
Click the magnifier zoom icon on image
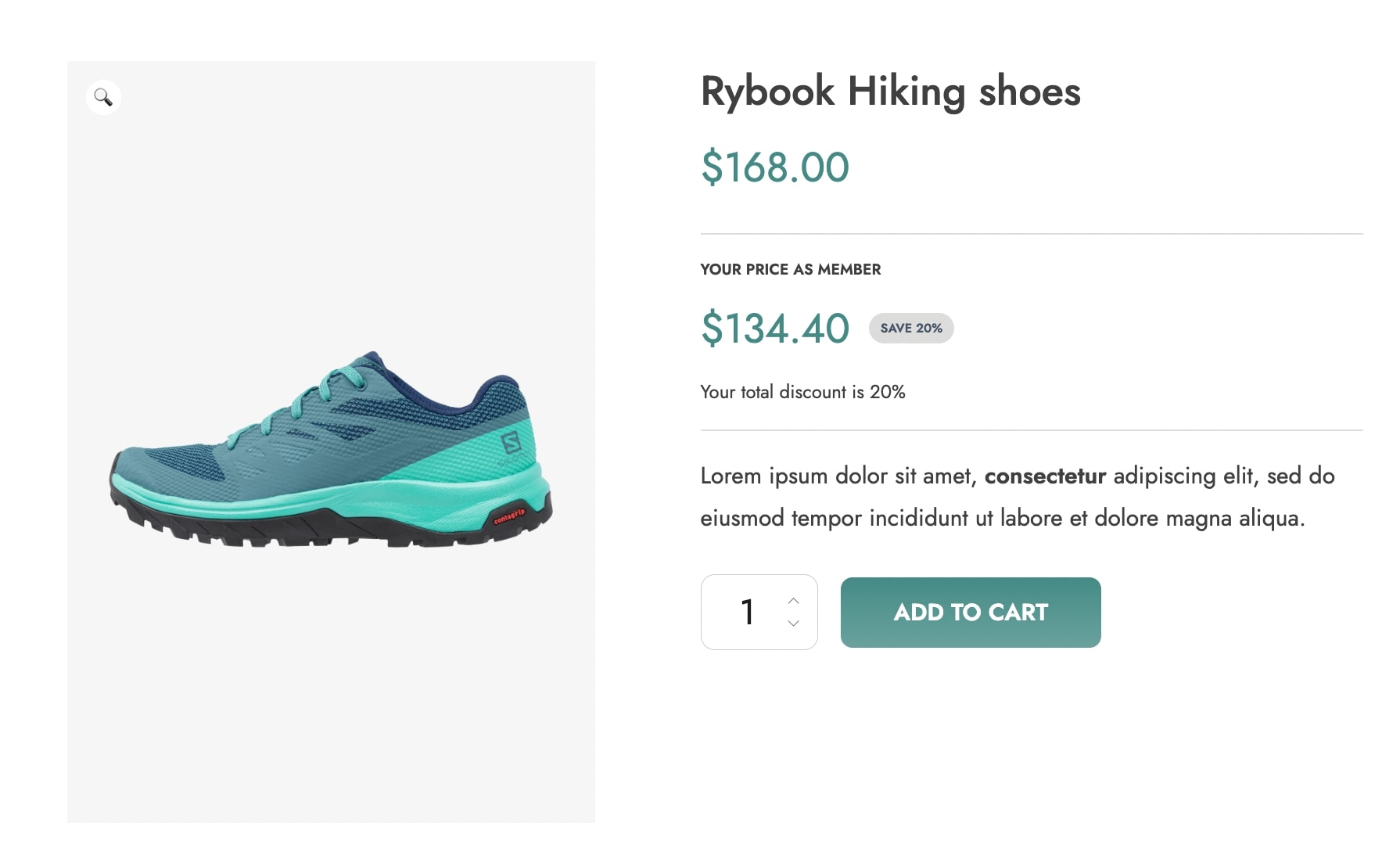click(x=103, y=97)
